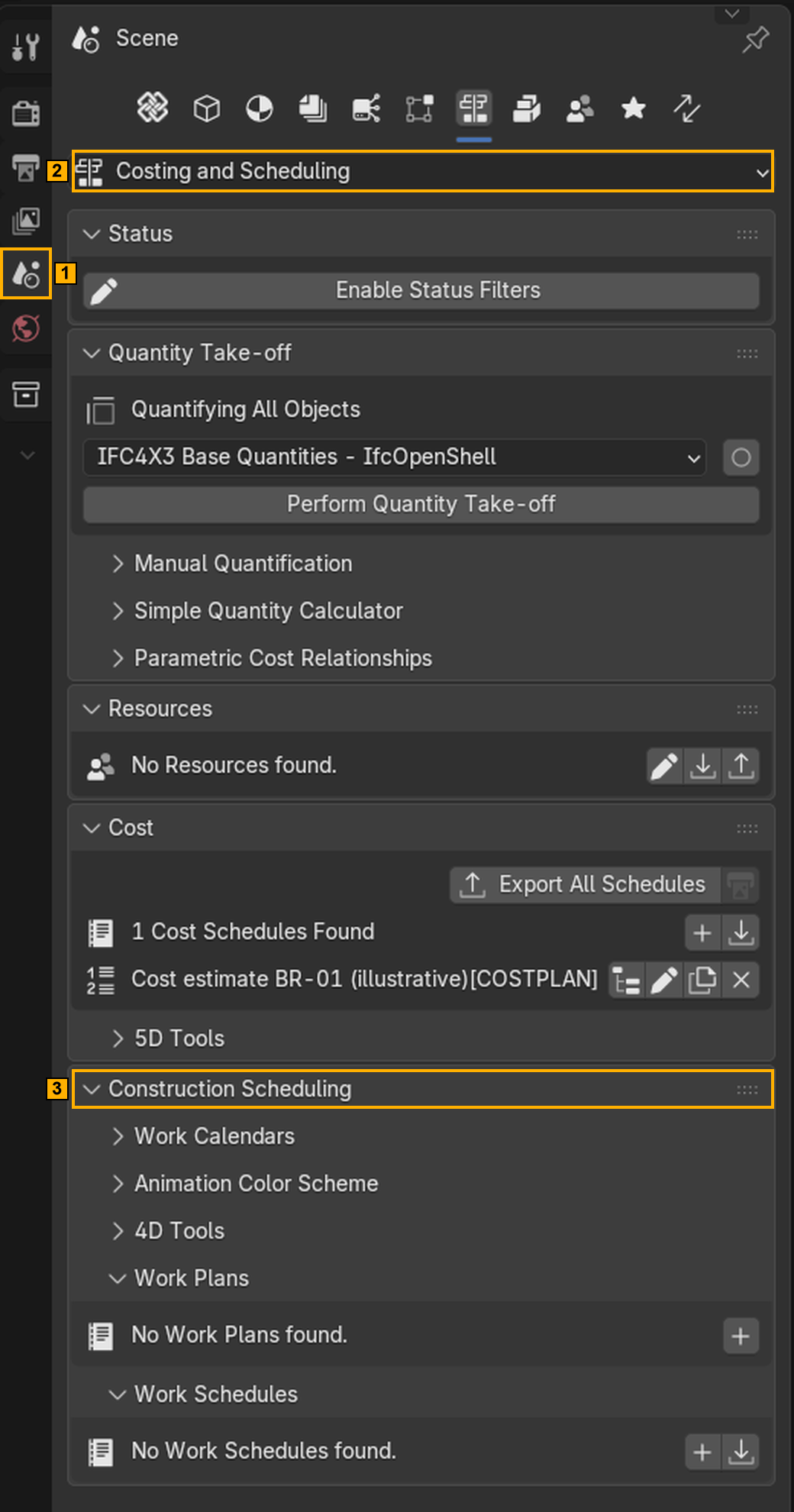
Task: Open the Tool properties tab in sidebar
Action: pyautogui.click(x=25, y=46)
